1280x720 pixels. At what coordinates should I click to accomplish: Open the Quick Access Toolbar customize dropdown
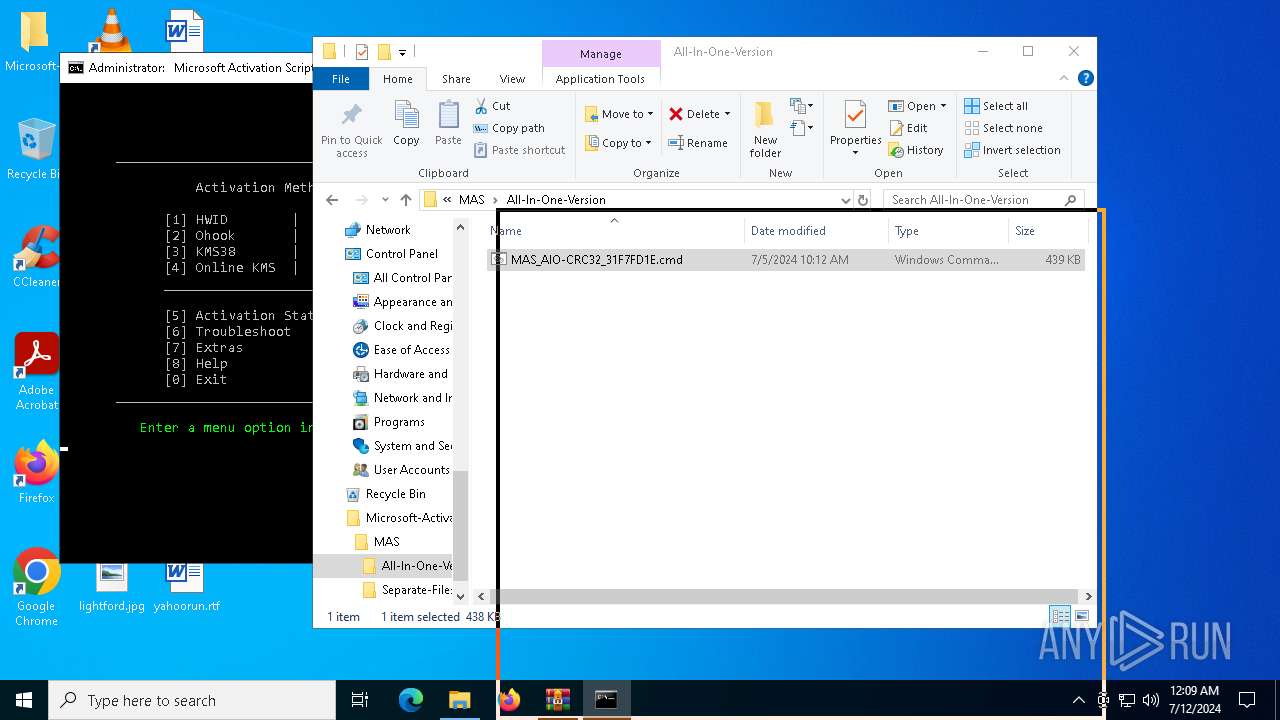[402, 52]
